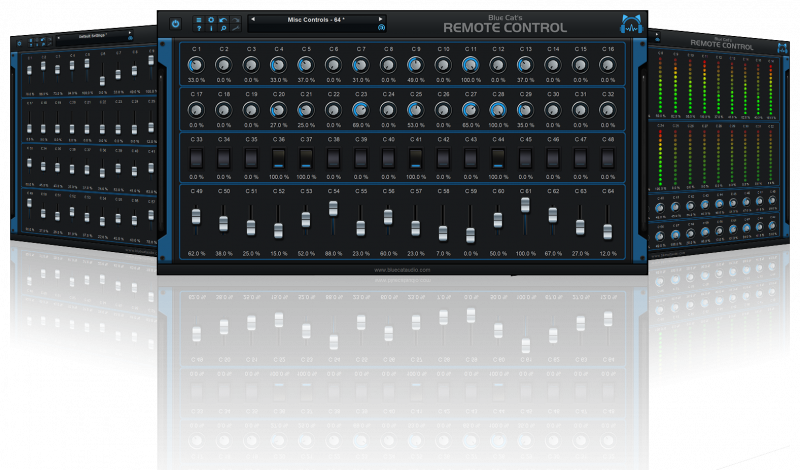Click the C 11 rotary knob

click(x=470, y=65)
